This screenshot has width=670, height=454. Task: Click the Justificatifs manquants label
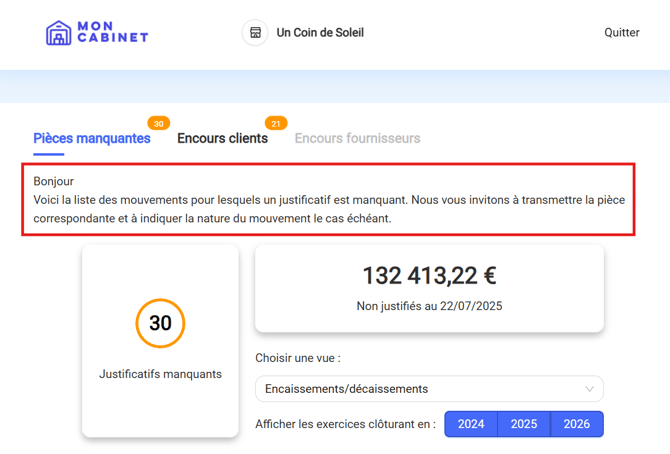click(x=160, y=375)
